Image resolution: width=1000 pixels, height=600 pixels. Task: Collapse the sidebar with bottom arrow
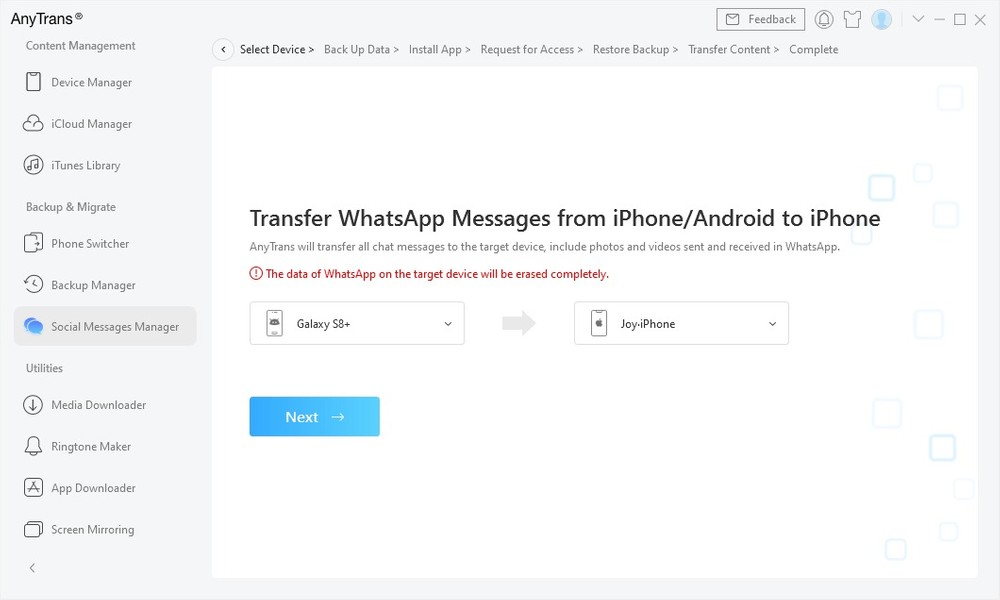33,567
